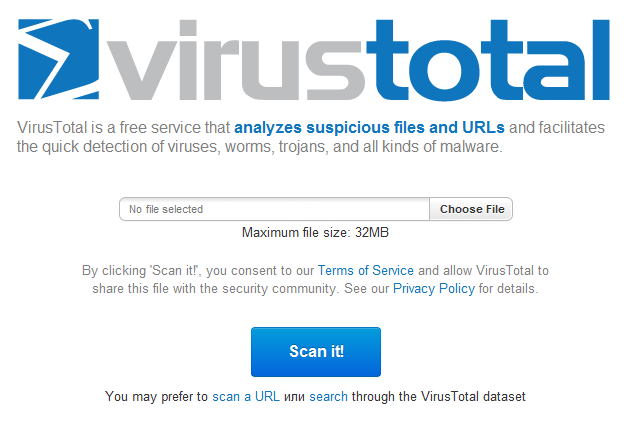Open the Terms of Service link
Image resolution: width=627 pixels, height=421 pixels.
[x=365, y=271]
